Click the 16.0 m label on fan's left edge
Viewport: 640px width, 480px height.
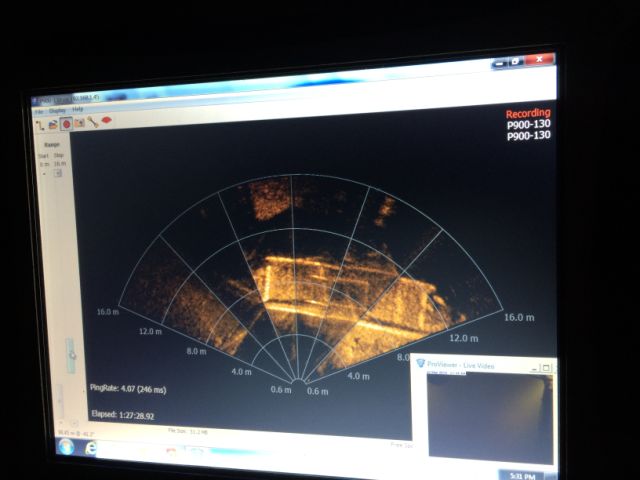click(x=108, y=312)
